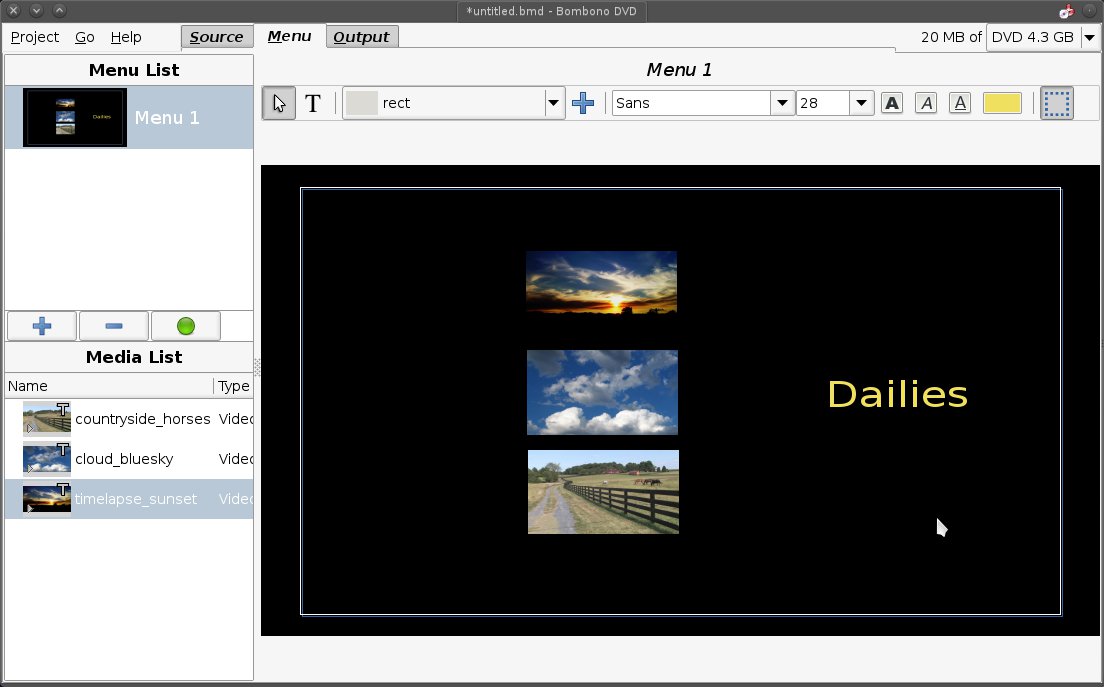This screenshot has width=1104, height=687.
Task: Click the tray icon in the title bar
Action: pyautogui.click(x=1066, y=11)
